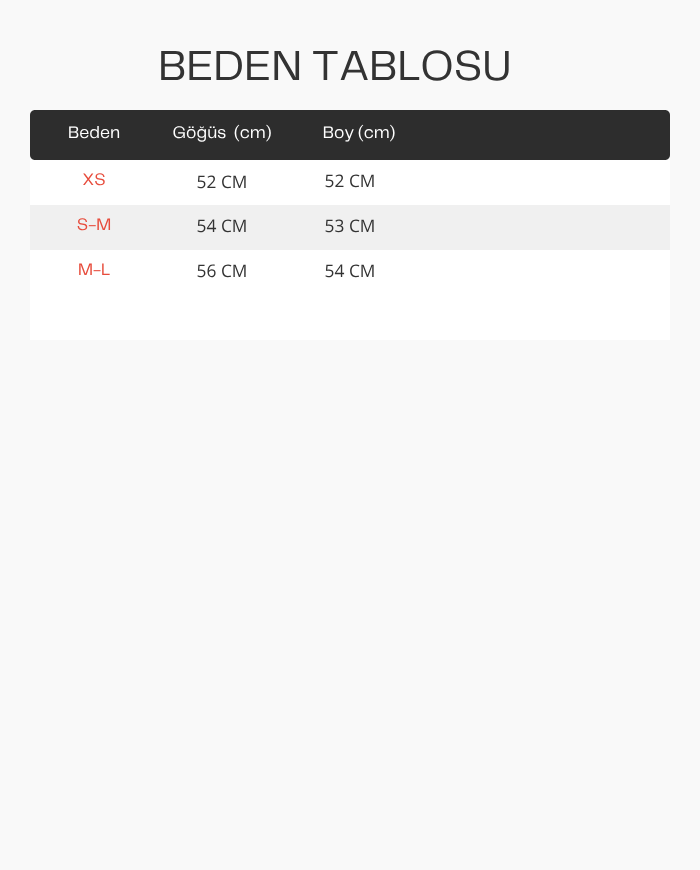Screen dimensions: 700x870
Task: Choose the M-L size label
Action: click(x=94, y=270)
